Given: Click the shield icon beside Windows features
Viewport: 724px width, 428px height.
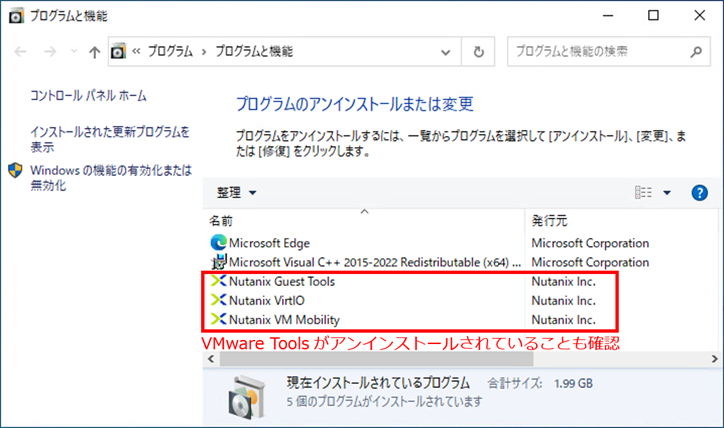Looking at the screenshot, I should tap(15, 170).
